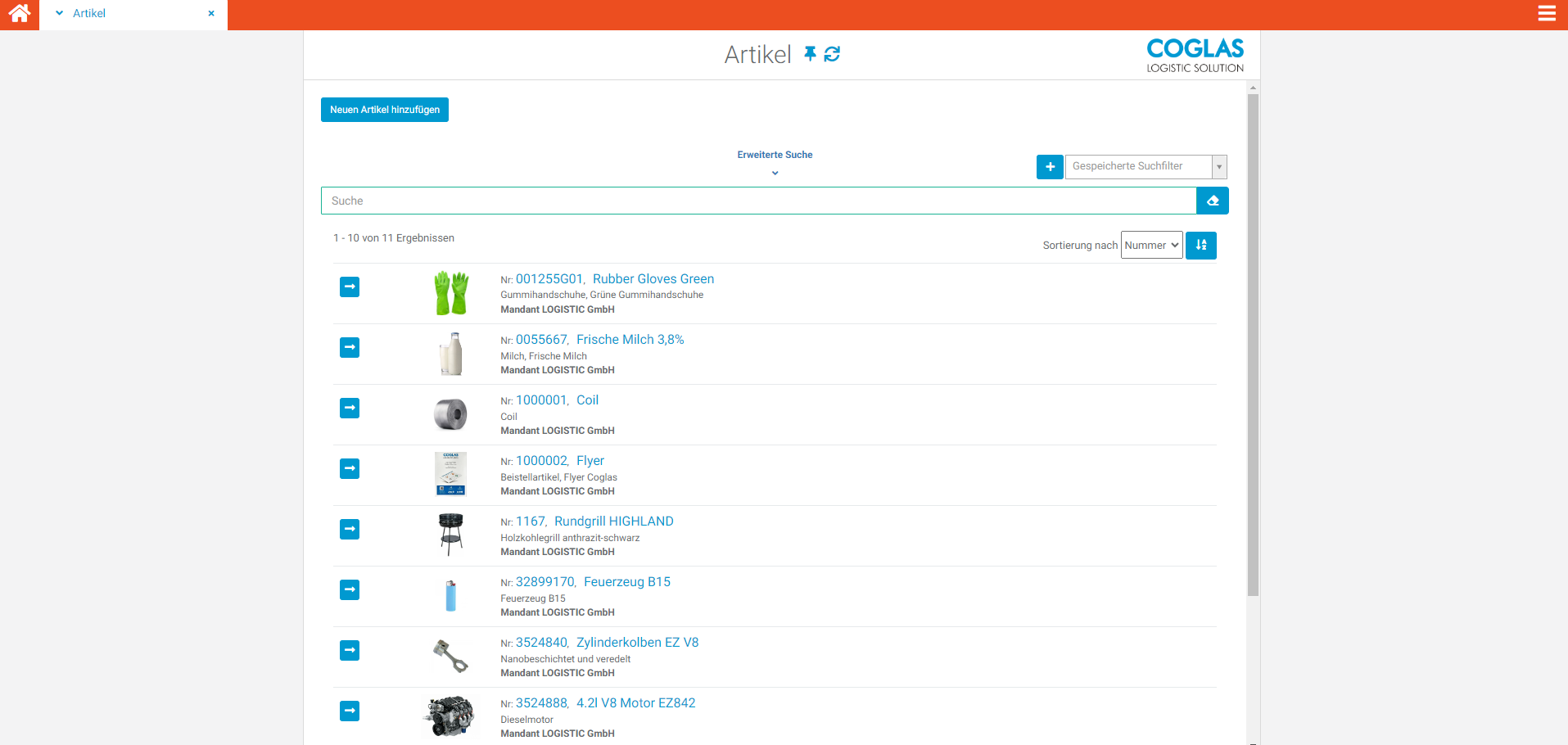Image resolution: width=1568 pixels, height=745 pixels.
Task: Switch to the Artikel tab
Action: point(89,14)
